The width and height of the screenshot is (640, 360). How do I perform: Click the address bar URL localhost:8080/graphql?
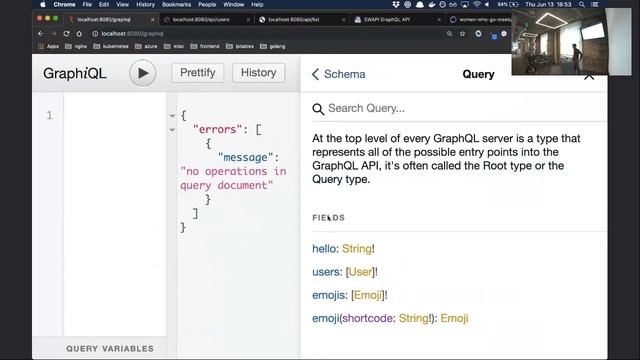[132, 34]
